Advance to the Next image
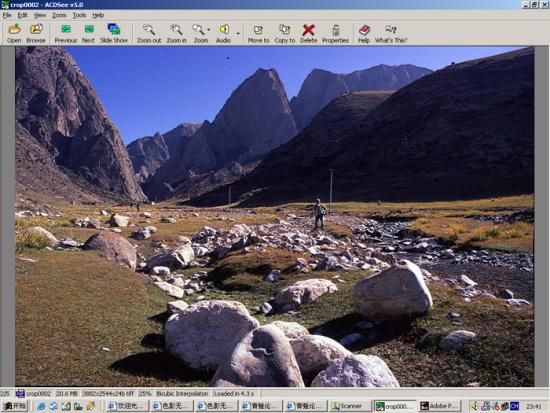The width and height of the screenshot is (550, 413). pyautogui.click(x=88, y=34)
